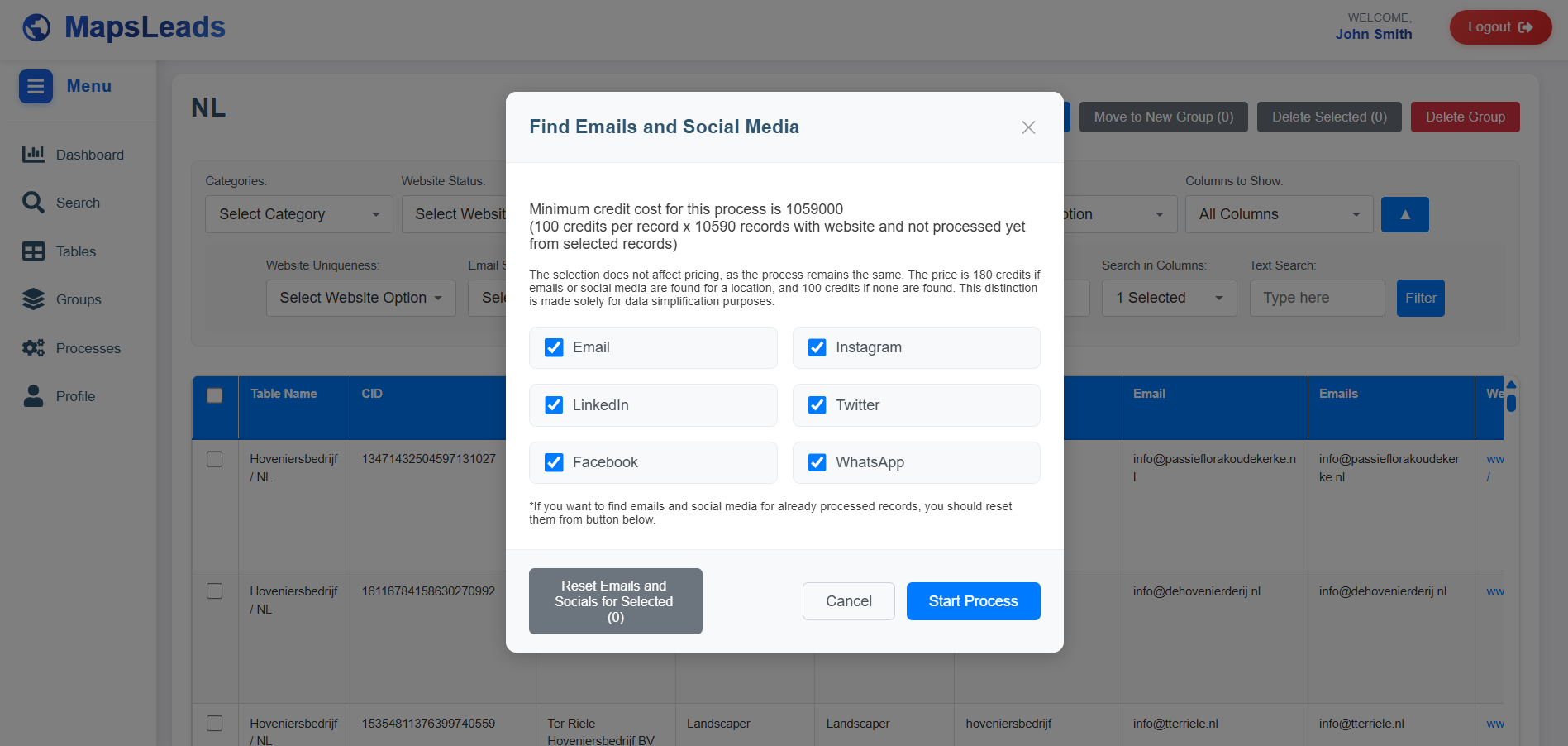Disable the WhatsApp checkbox

[817, 462]
